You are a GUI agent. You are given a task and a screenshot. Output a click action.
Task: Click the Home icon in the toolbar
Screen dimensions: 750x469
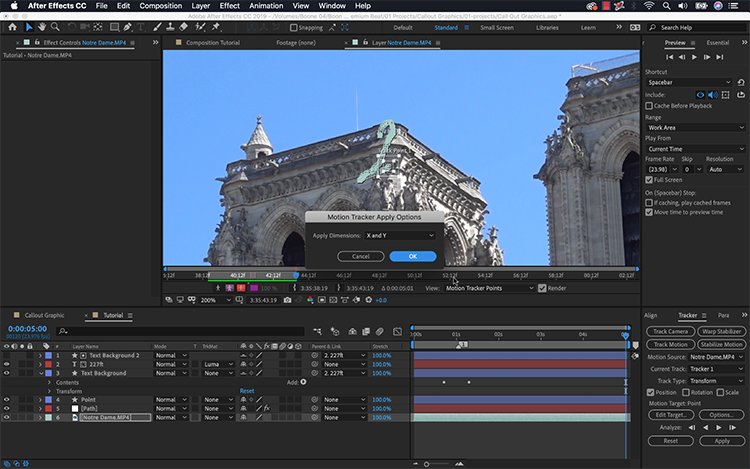point(11,27)
